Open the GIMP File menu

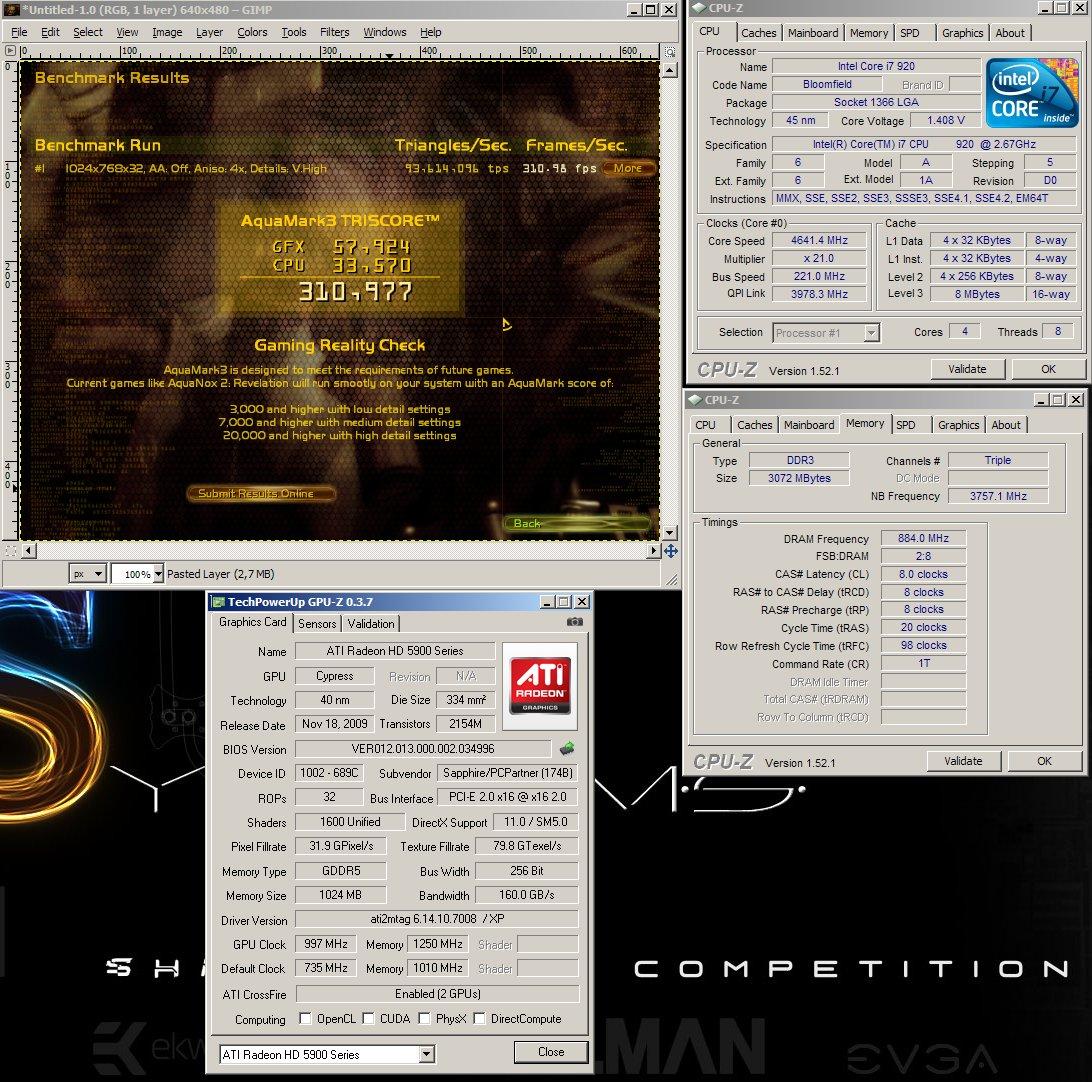click(20, 32)
